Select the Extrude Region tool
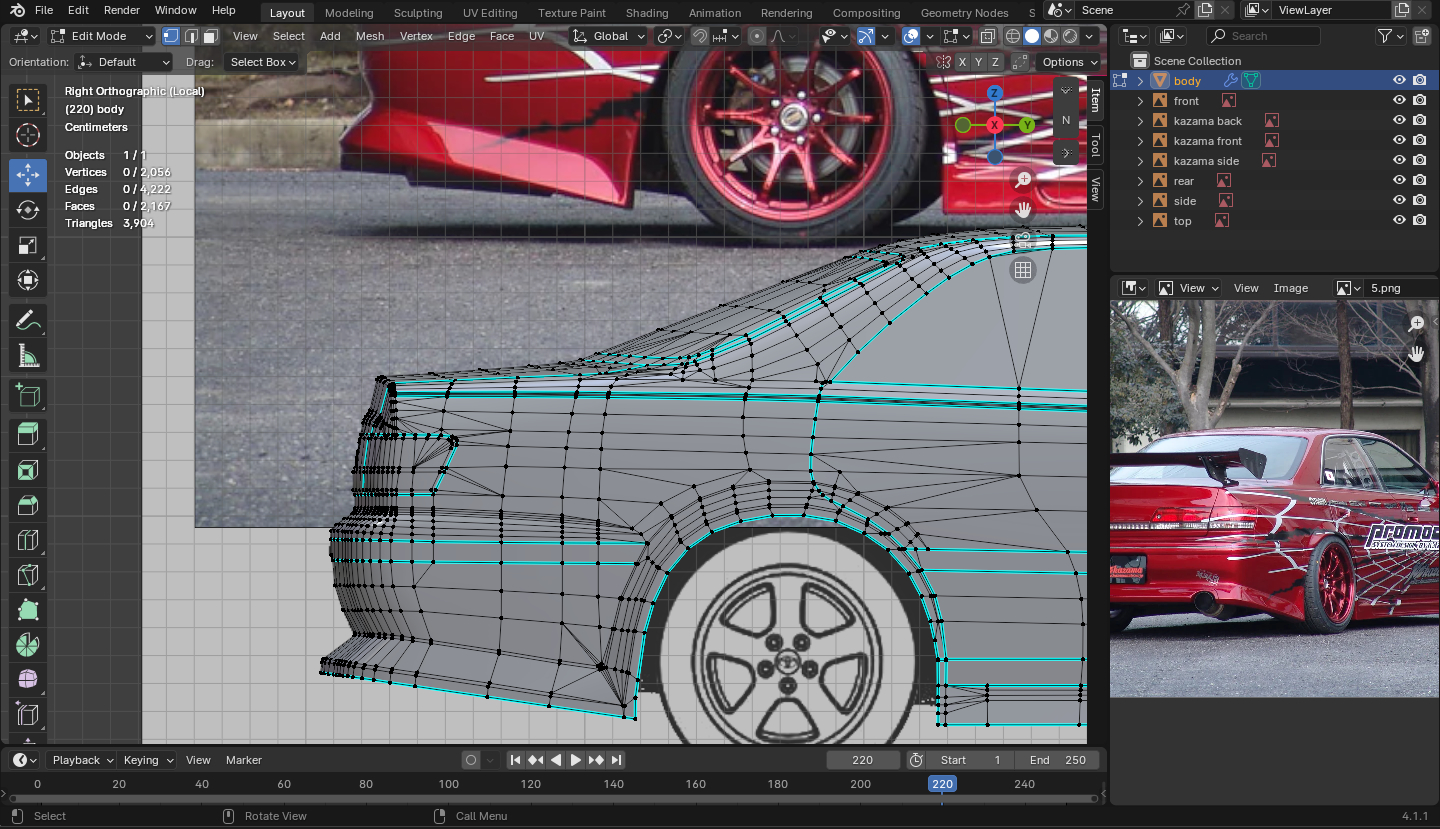This screenshot has width=1440, height=829. point(28,434)
